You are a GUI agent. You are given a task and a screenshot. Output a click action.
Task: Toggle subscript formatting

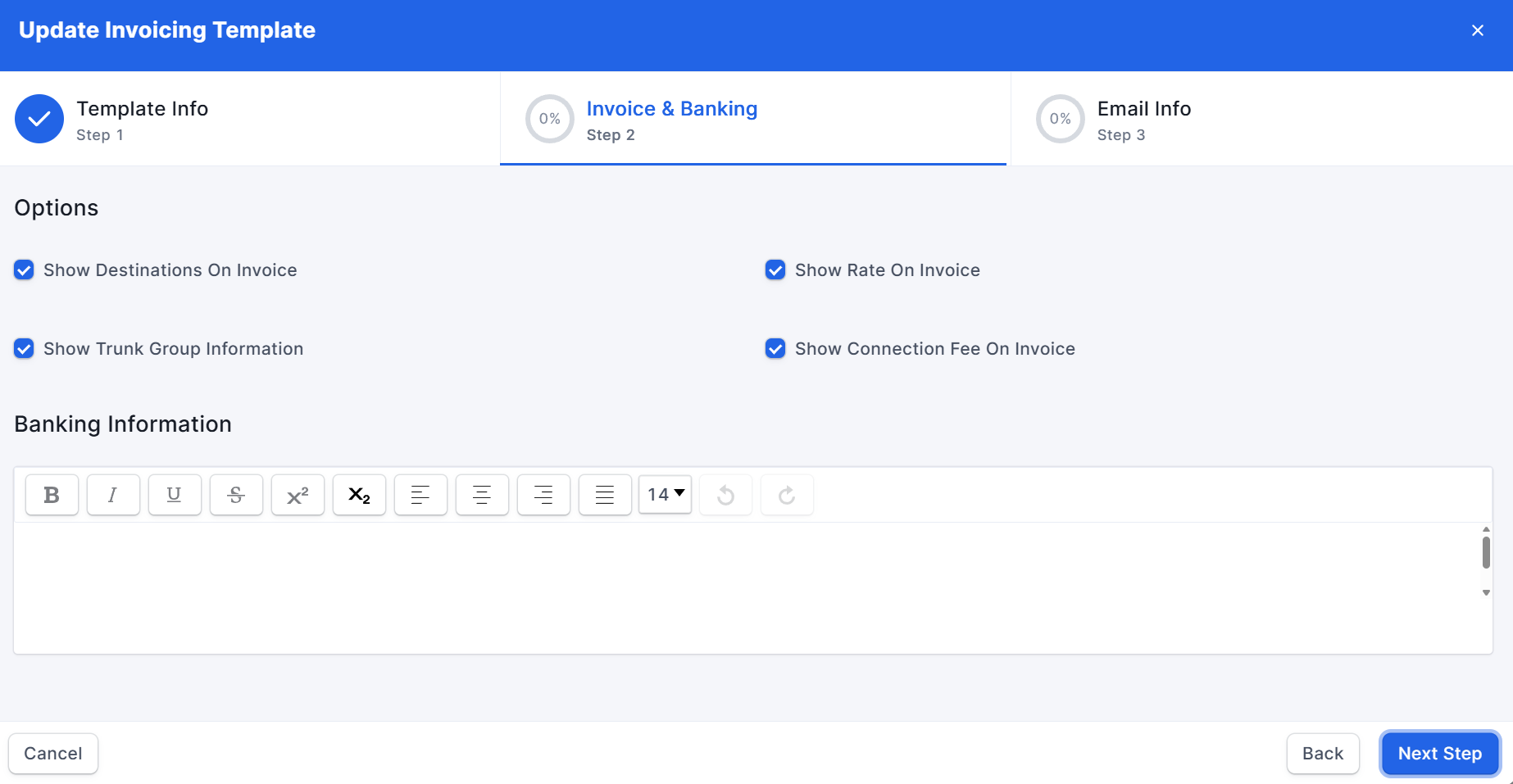point(359,495)
